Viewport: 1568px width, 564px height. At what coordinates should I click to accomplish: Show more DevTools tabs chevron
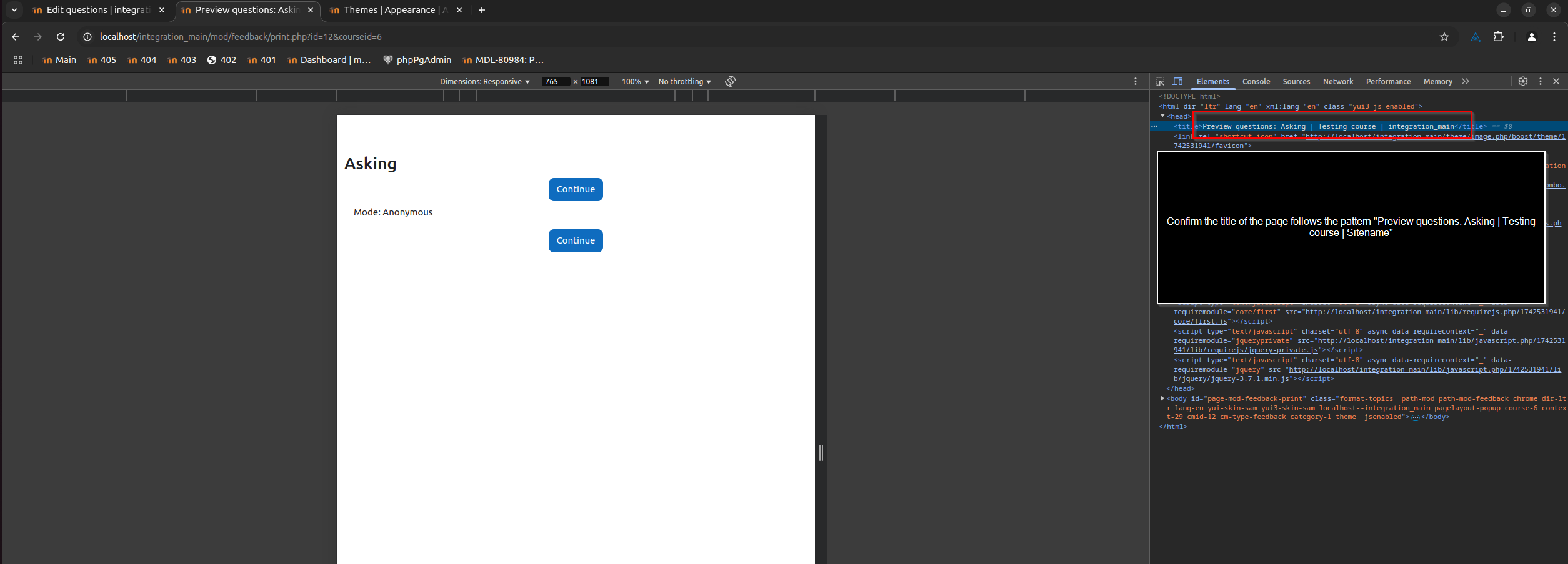click(1466, 81)
